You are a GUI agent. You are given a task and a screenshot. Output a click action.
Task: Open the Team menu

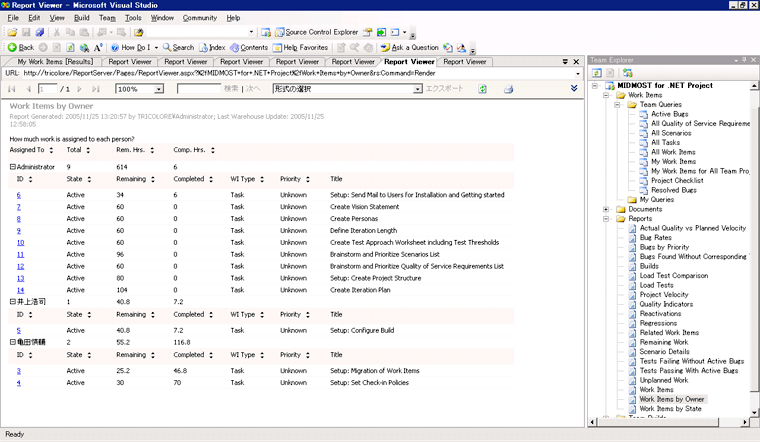pos(107,18)
